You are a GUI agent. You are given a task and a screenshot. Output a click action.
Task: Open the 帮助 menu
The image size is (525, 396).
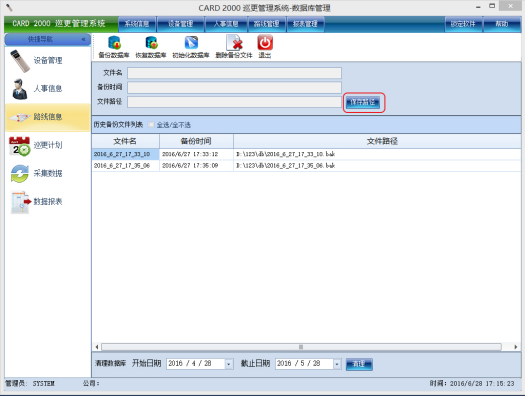[502, 24]
